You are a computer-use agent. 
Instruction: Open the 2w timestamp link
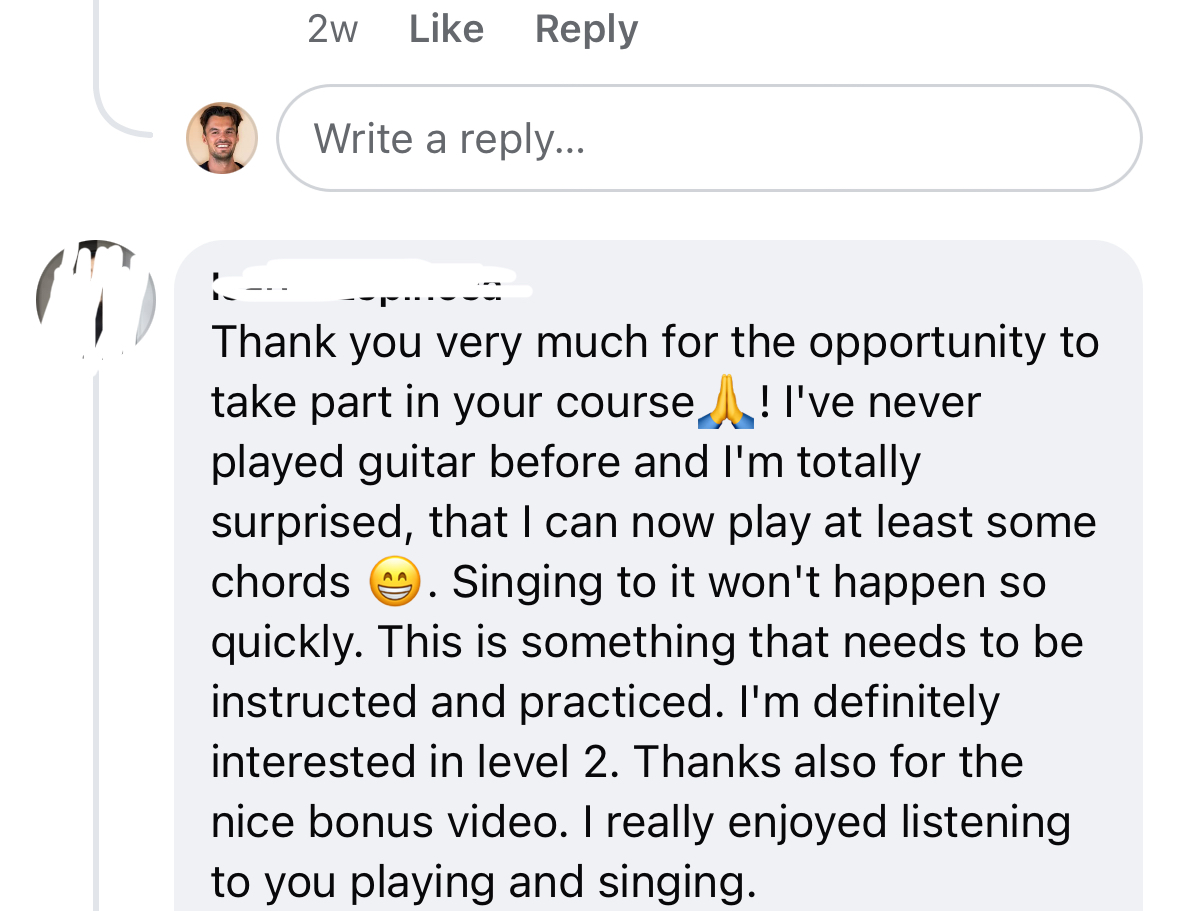click(x=332, y=29)
